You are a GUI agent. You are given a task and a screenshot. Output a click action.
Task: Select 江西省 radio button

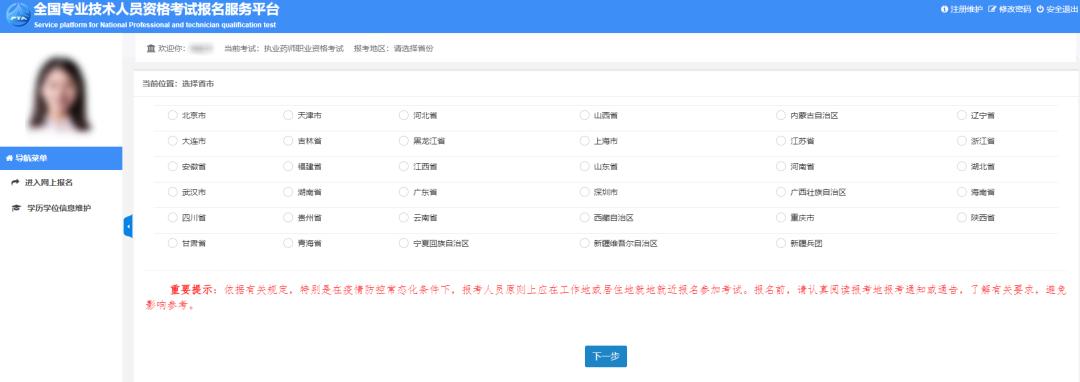[x=404, y=166]
